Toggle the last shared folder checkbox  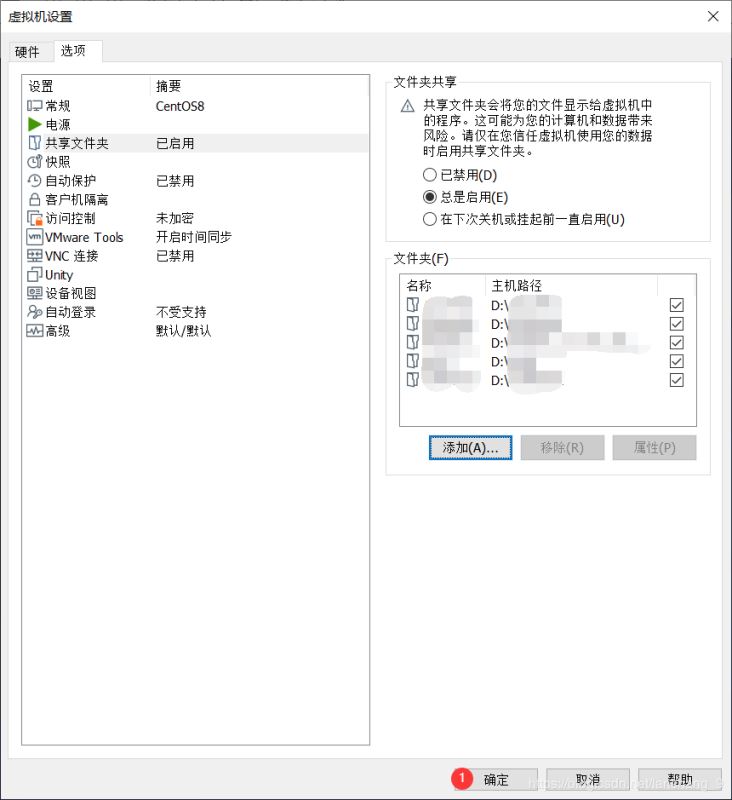677,380
